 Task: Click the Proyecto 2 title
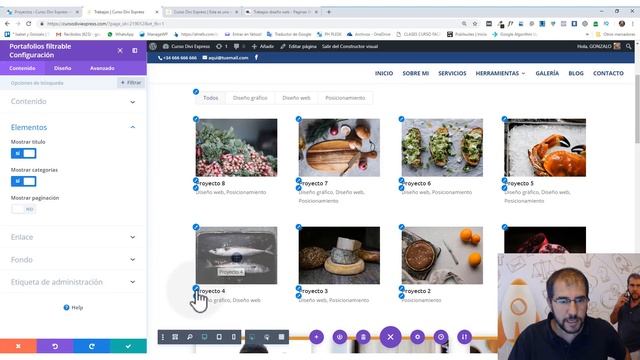[417, 291]
